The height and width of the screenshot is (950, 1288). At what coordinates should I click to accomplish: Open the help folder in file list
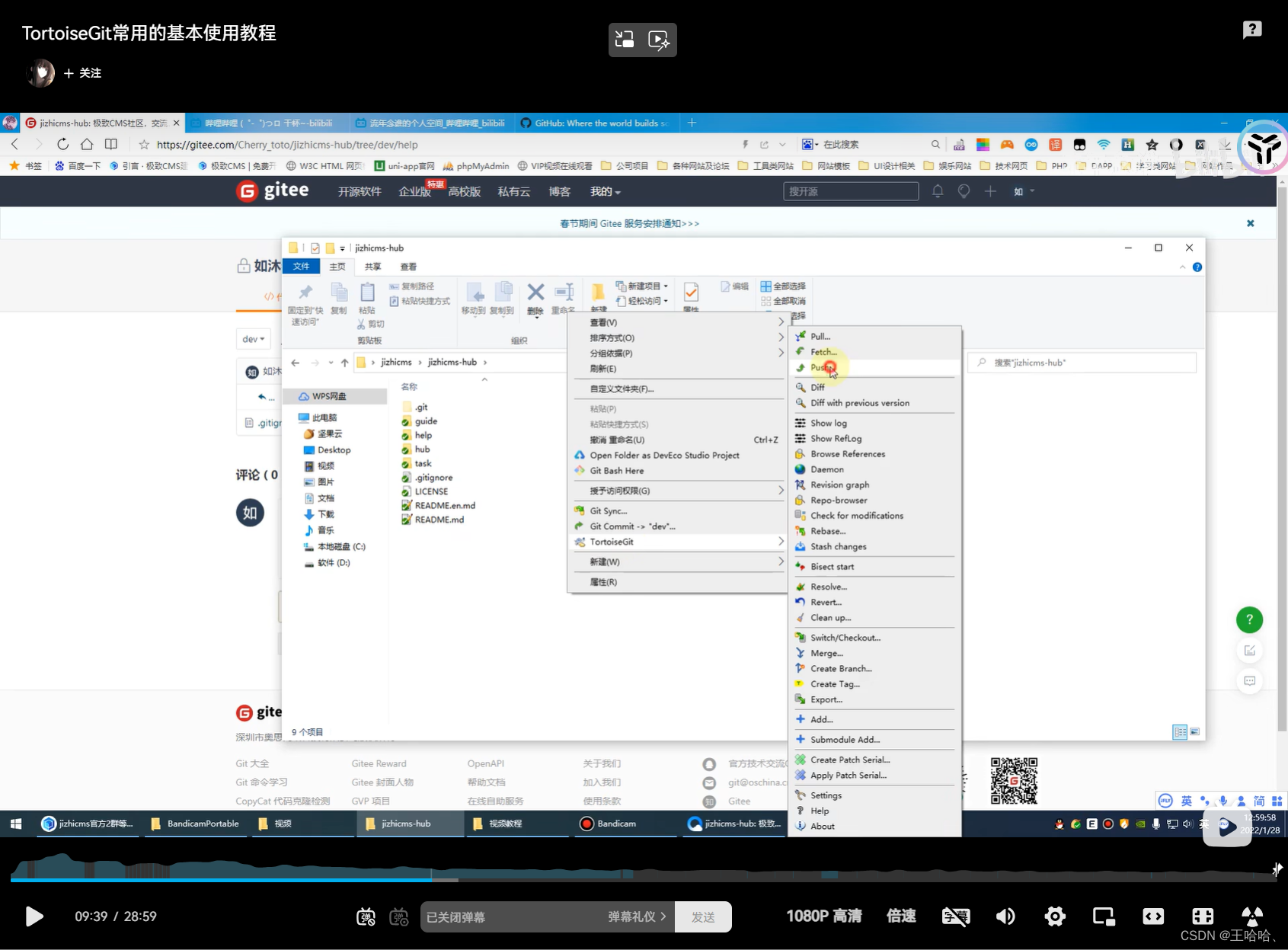(x=423, y=435)
